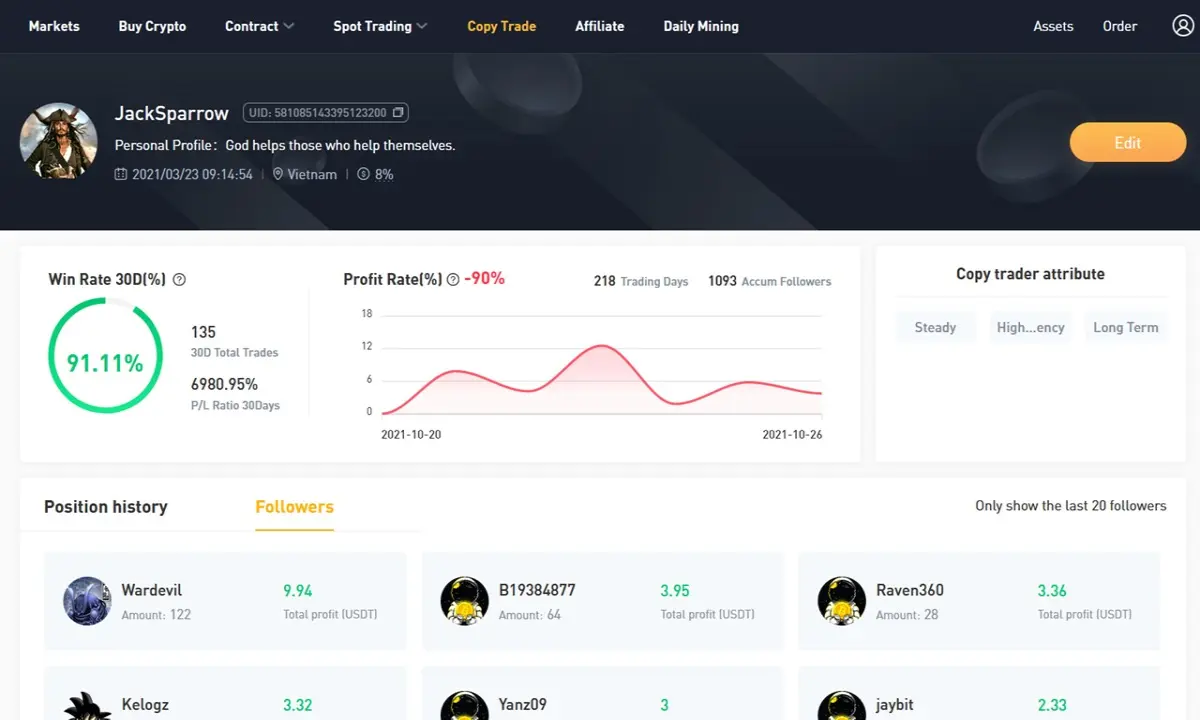This screenshot has height=720, width=1200.
Task: Click the Kelogz follower name
Action: click(x=146, y=705)
